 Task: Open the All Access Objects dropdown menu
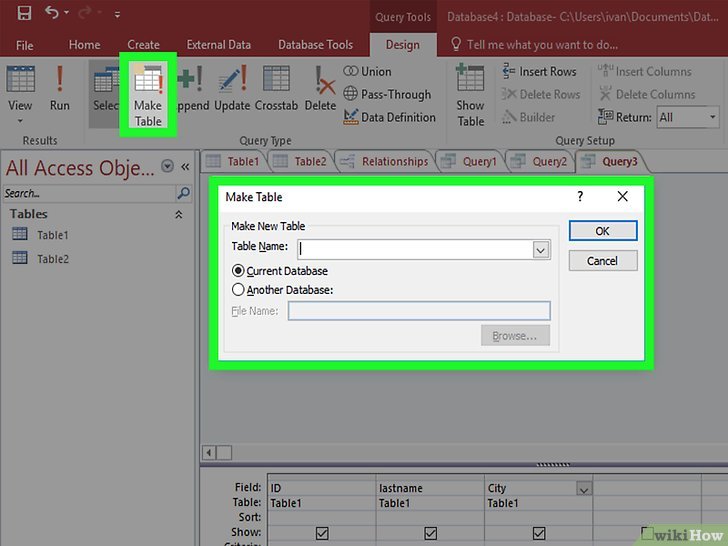tap(167, 166)
